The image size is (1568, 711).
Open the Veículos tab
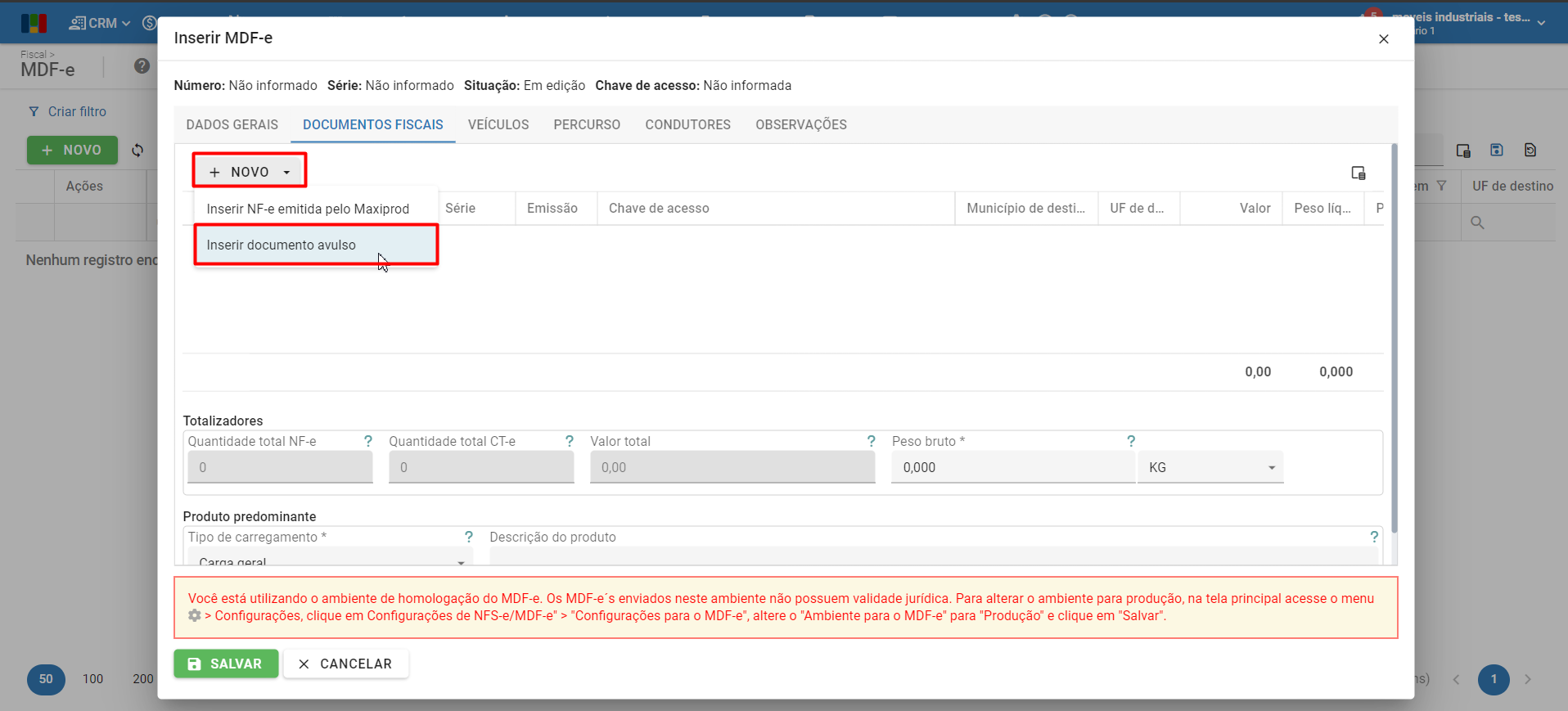[x=498, y=124]
